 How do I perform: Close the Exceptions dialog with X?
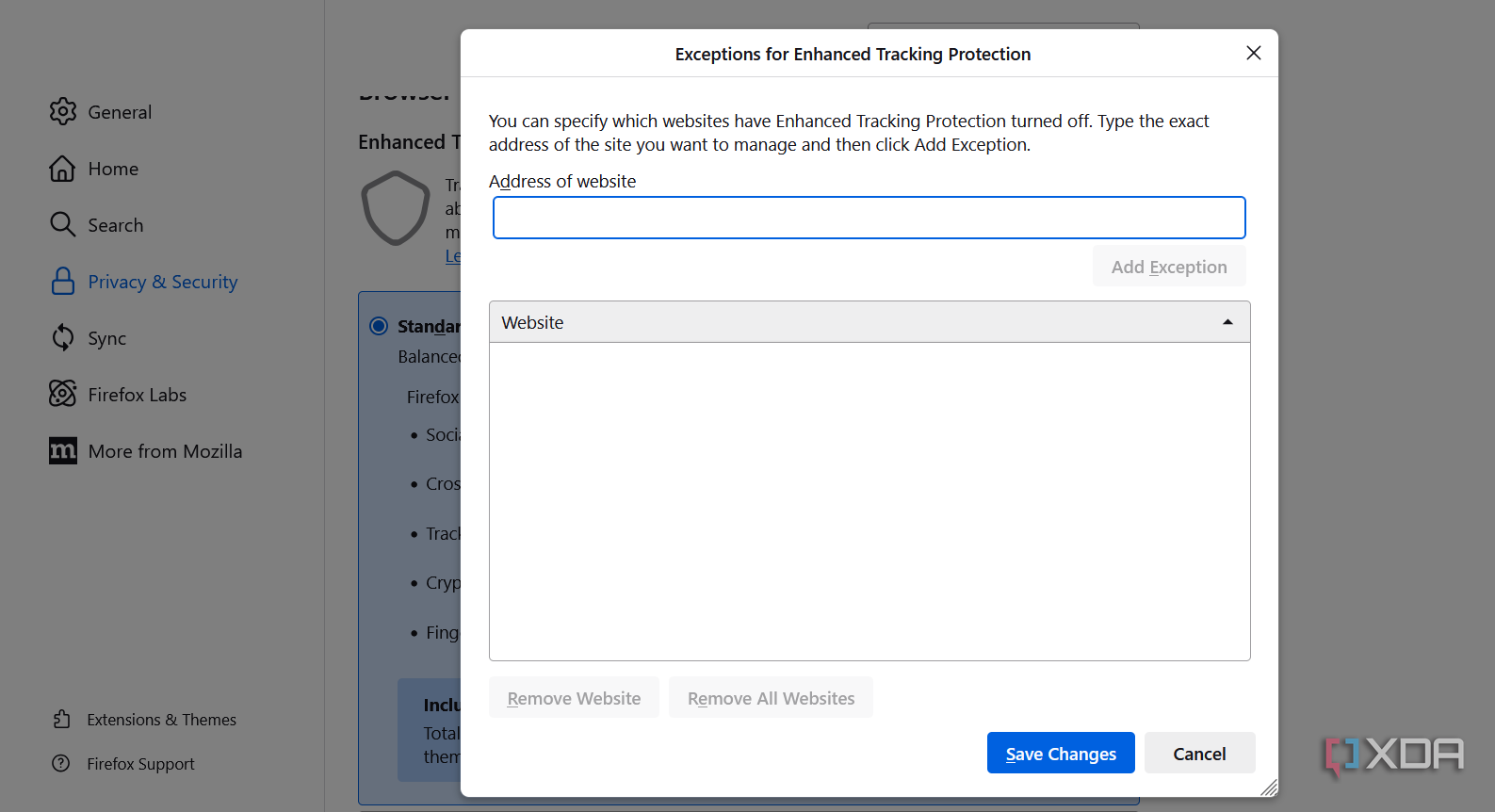(1254, 53)
